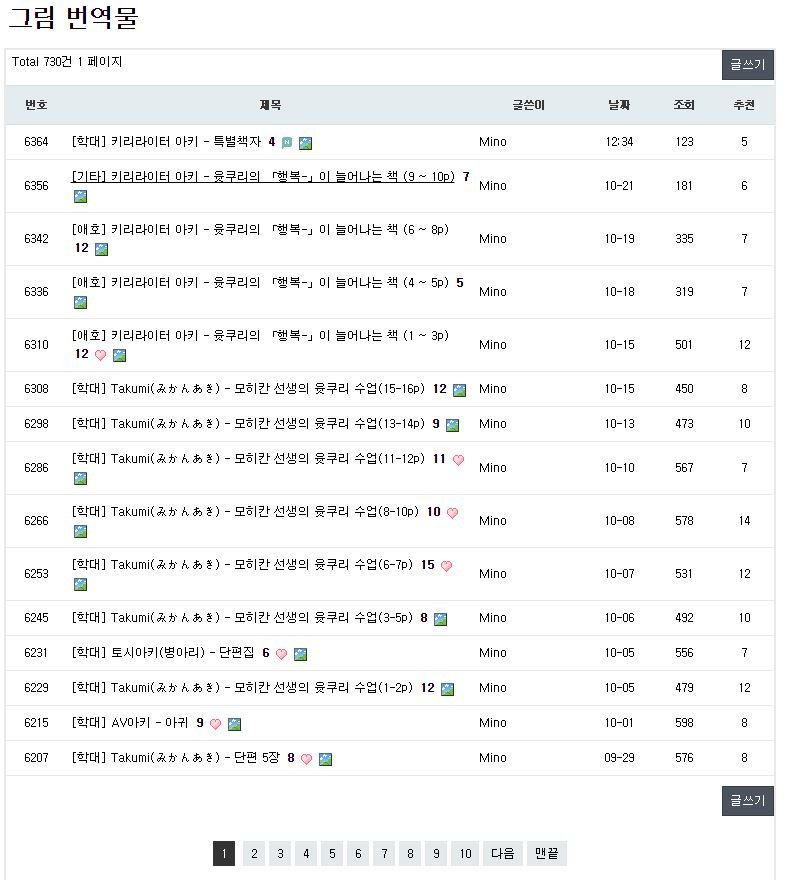Click 다음 to see next pages
Screen dimensions: 790x880
(503, 854)
